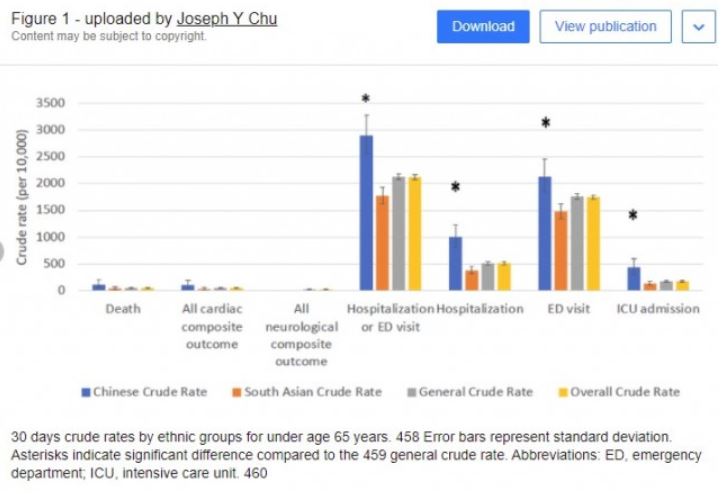Expand the chevron dropdown beside View publication
This screenshot has height=494, width=727.
698,27
